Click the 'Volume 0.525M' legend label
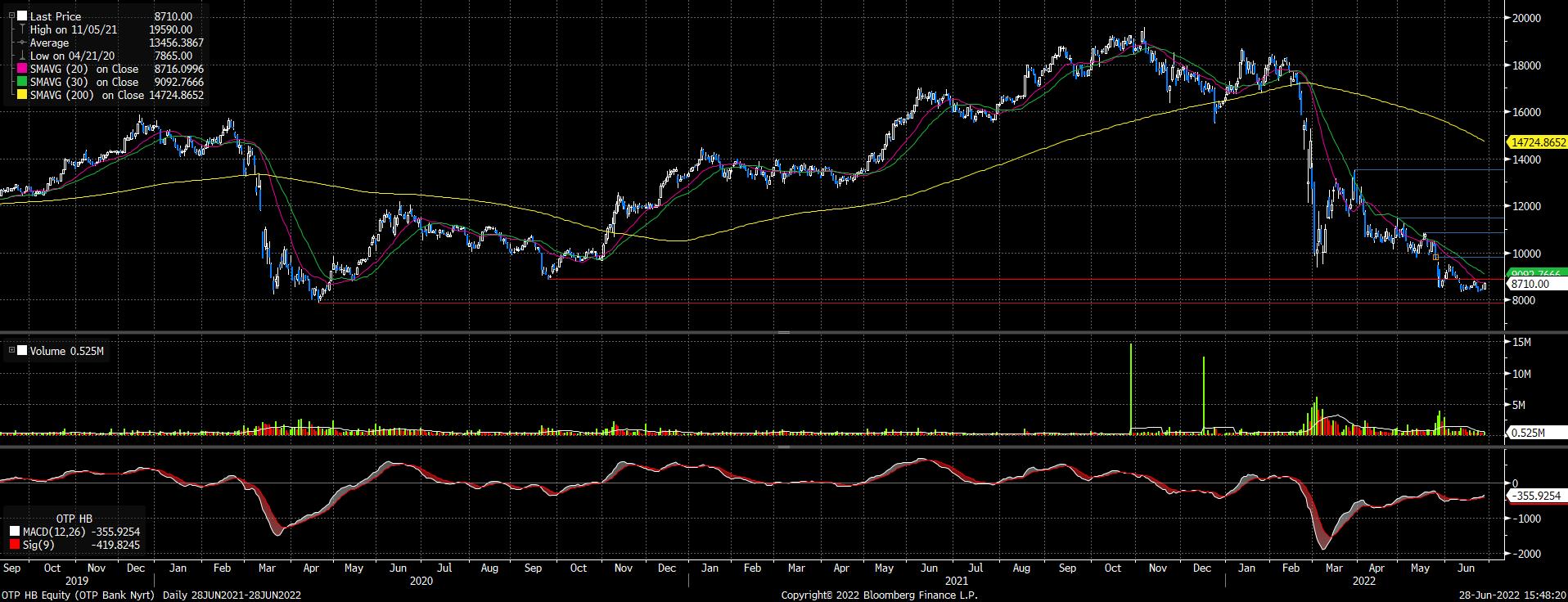Image resolution: width=1568 pixels, height=602 pixels. pyautogui.click(x=67, y=351)
